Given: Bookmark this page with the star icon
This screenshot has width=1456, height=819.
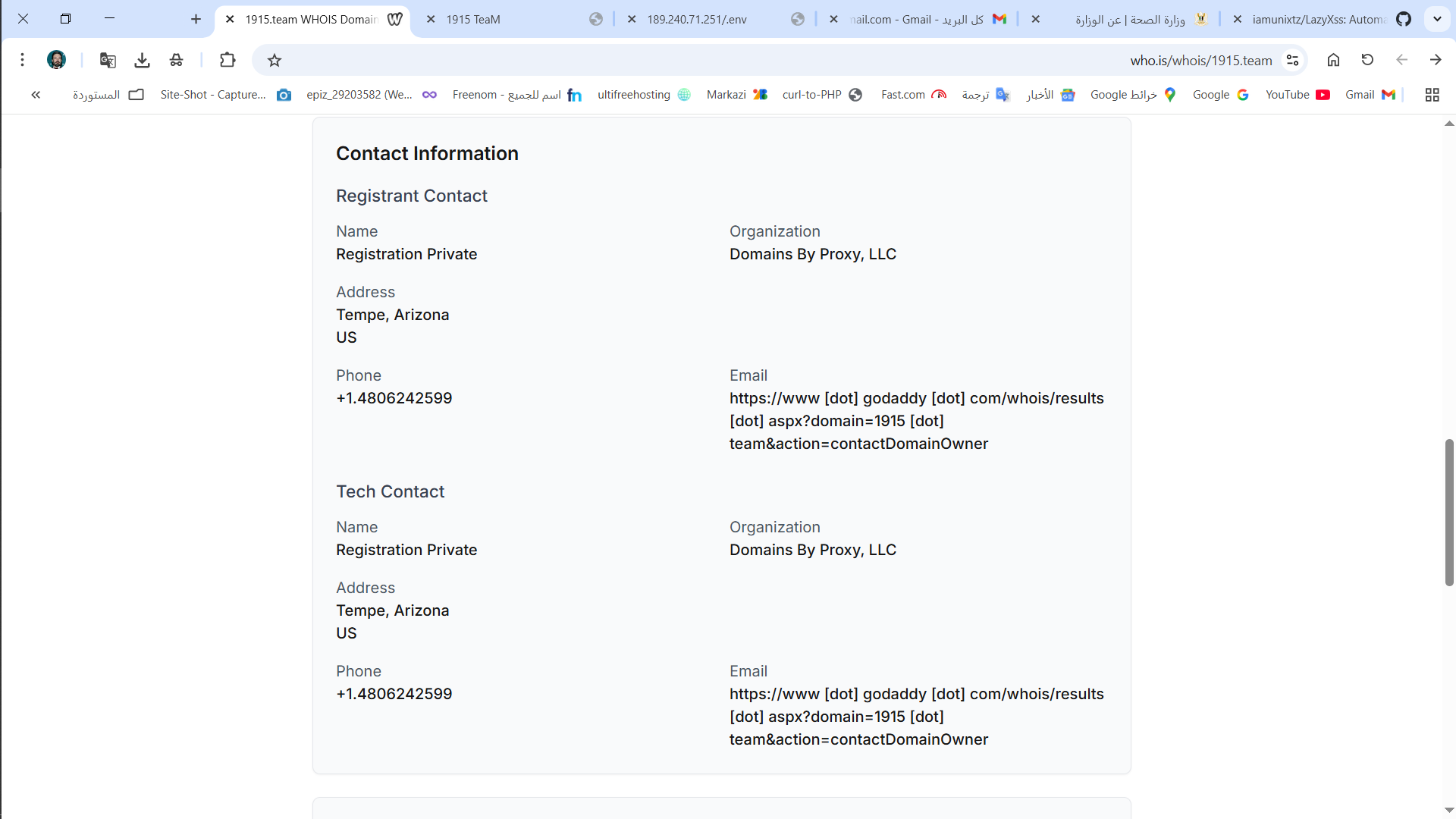Looking at the screenshot, I should coord(275,60).
